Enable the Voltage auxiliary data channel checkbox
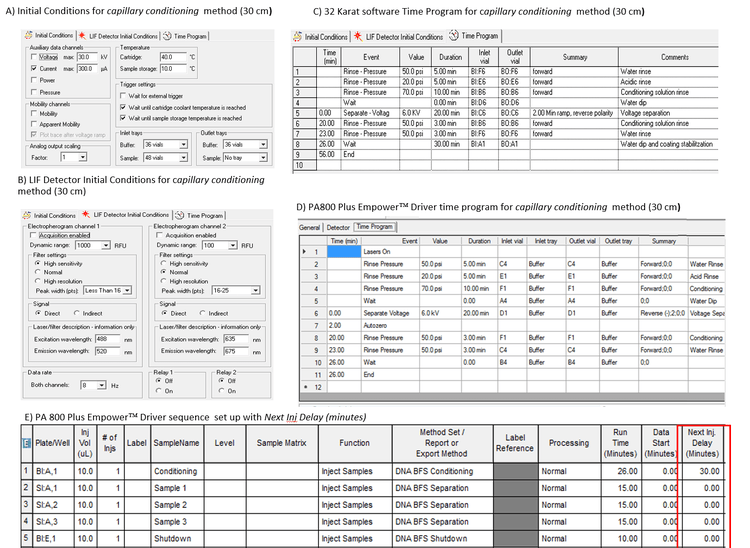This screenshot has height=548, width=750. click(x=34, y=58)
